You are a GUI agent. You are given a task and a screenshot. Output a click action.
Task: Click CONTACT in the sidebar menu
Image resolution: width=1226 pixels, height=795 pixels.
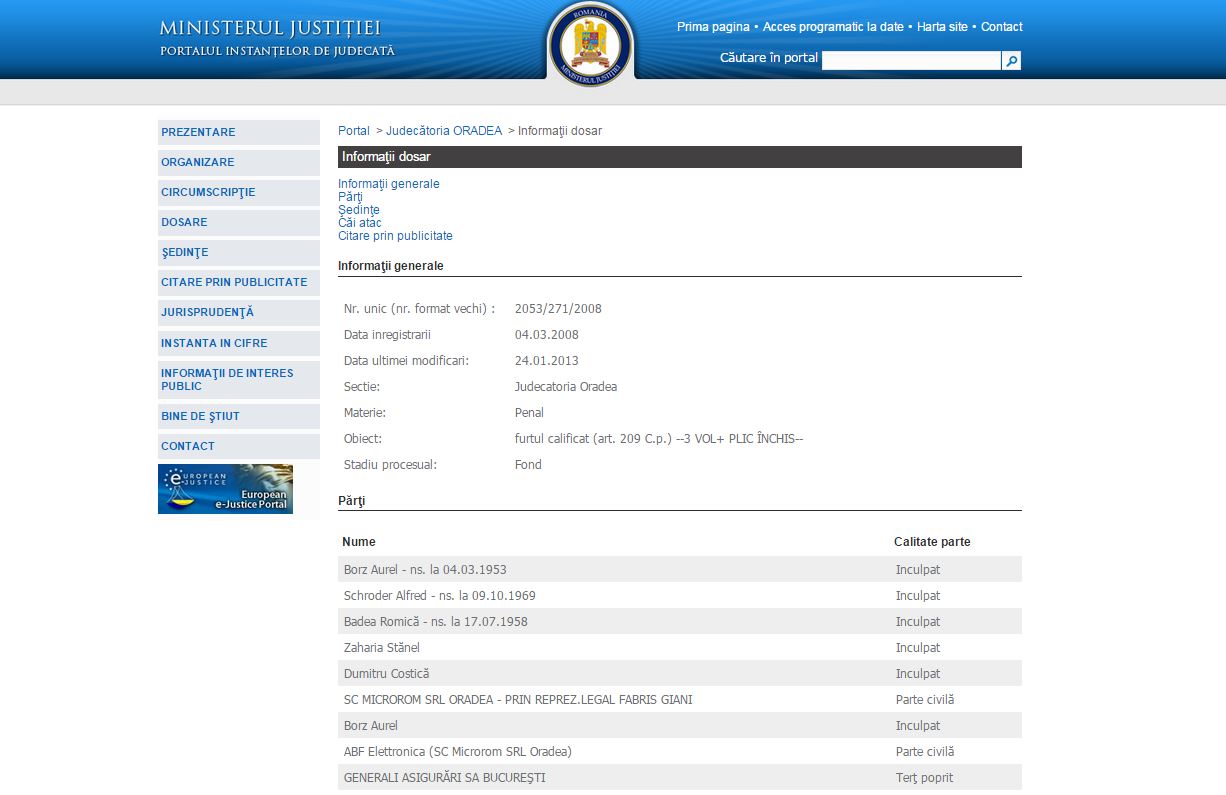point(239,446)
